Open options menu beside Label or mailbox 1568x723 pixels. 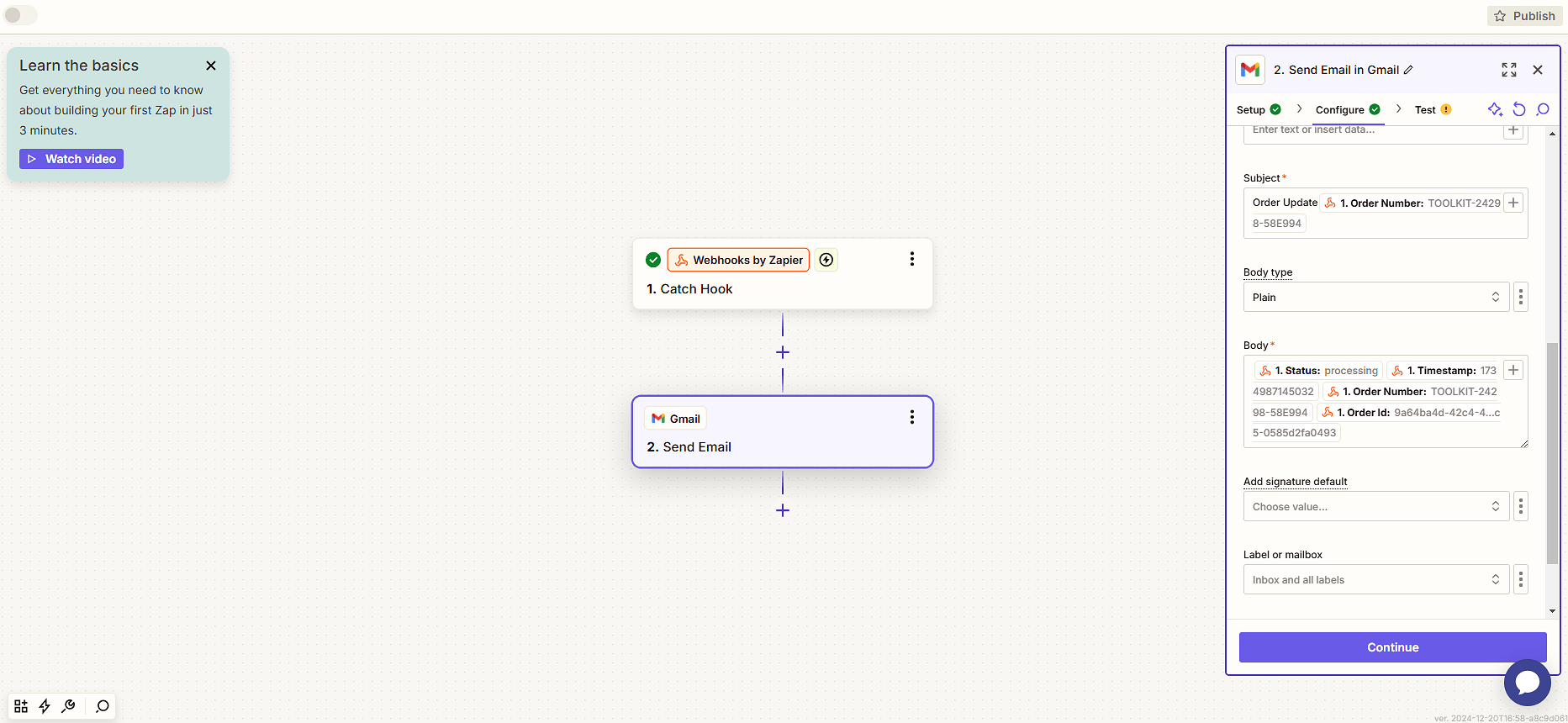(1521, 579)
